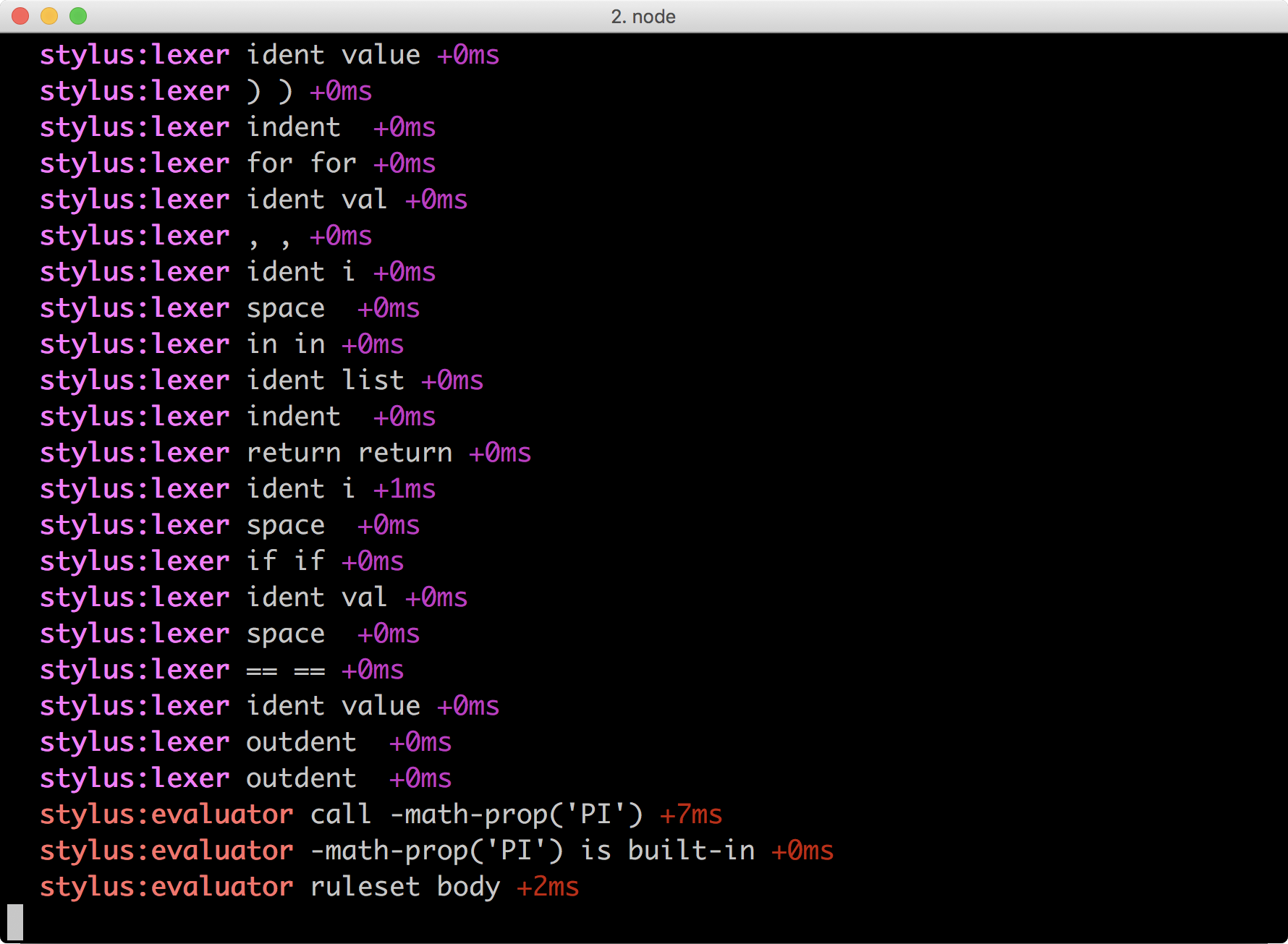Click the "2. node" window title
Image resolution: width=1288 pixels, height=944 pixels.
[x=643, y=17]
